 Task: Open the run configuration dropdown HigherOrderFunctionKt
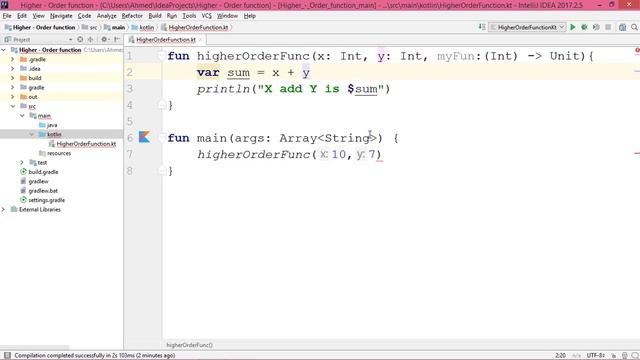click(x=527, y=27)
